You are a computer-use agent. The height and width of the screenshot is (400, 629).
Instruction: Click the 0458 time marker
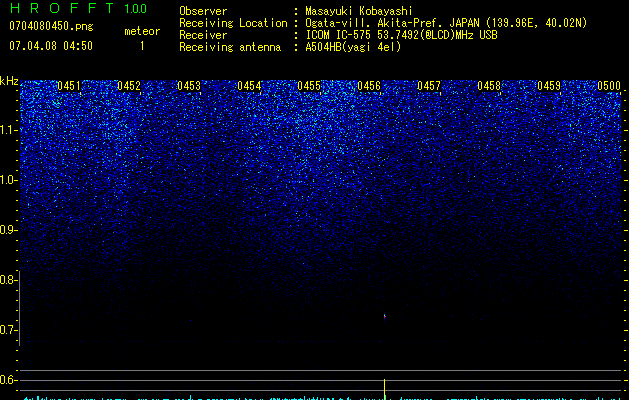click(x=489, y=86)
